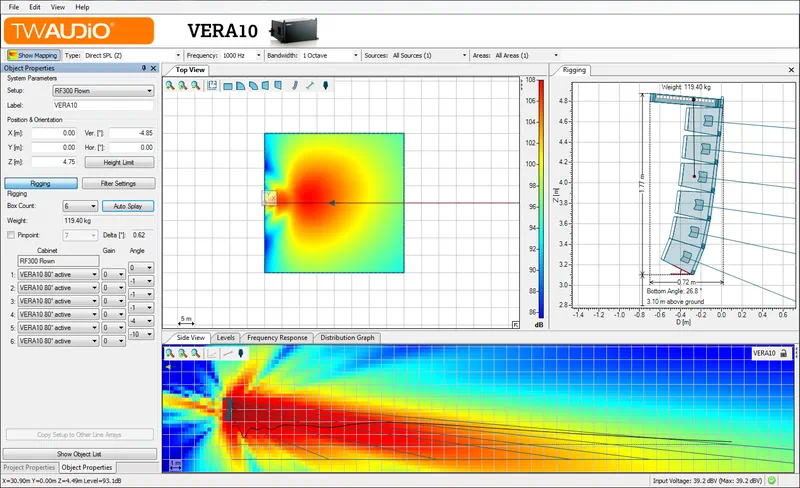Click the Auto Splay button
This screenshot has height=488, width=800.
click(128, 206)
